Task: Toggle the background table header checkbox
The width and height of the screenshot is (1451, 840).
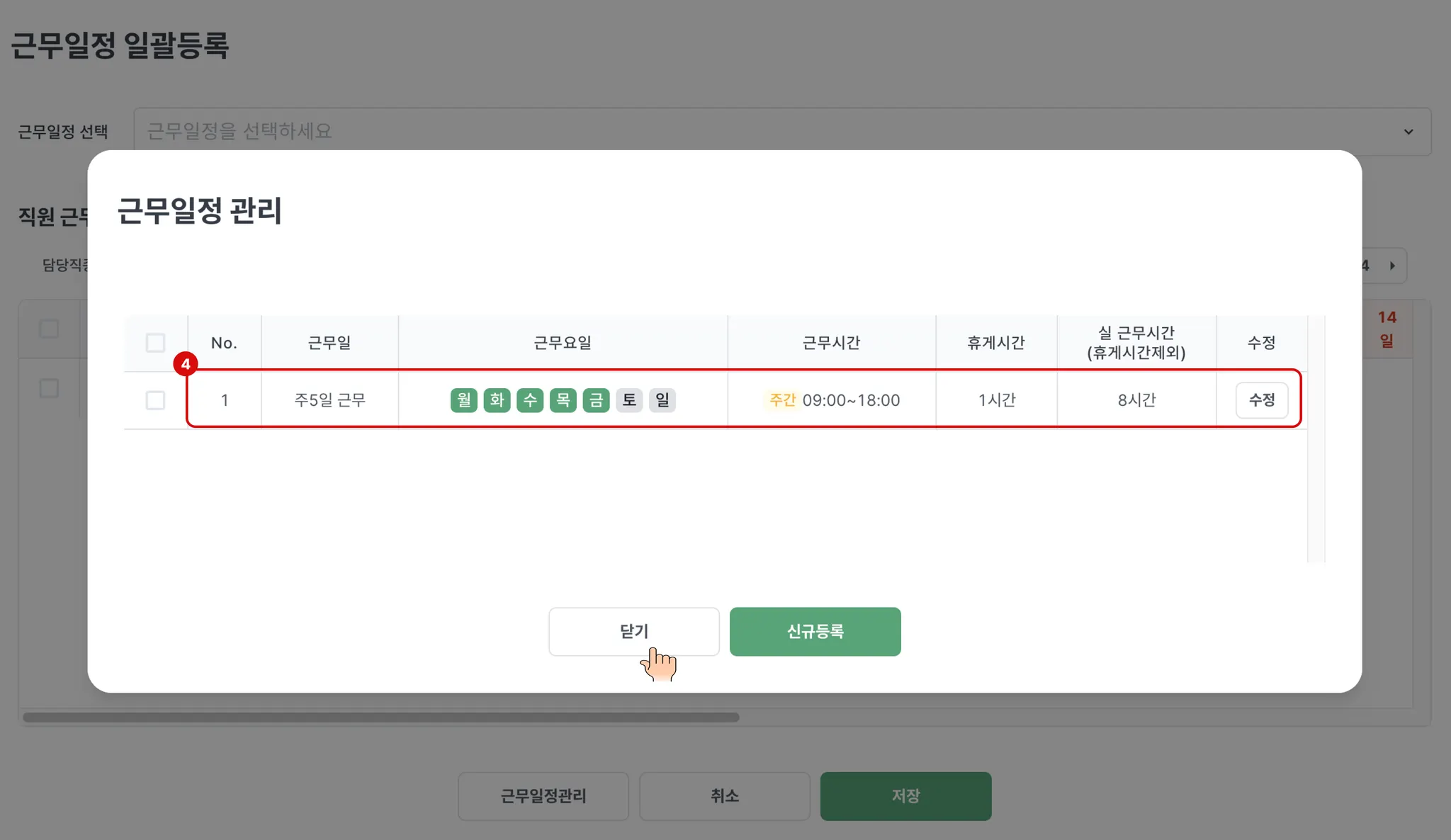Action: coord(49,329)
